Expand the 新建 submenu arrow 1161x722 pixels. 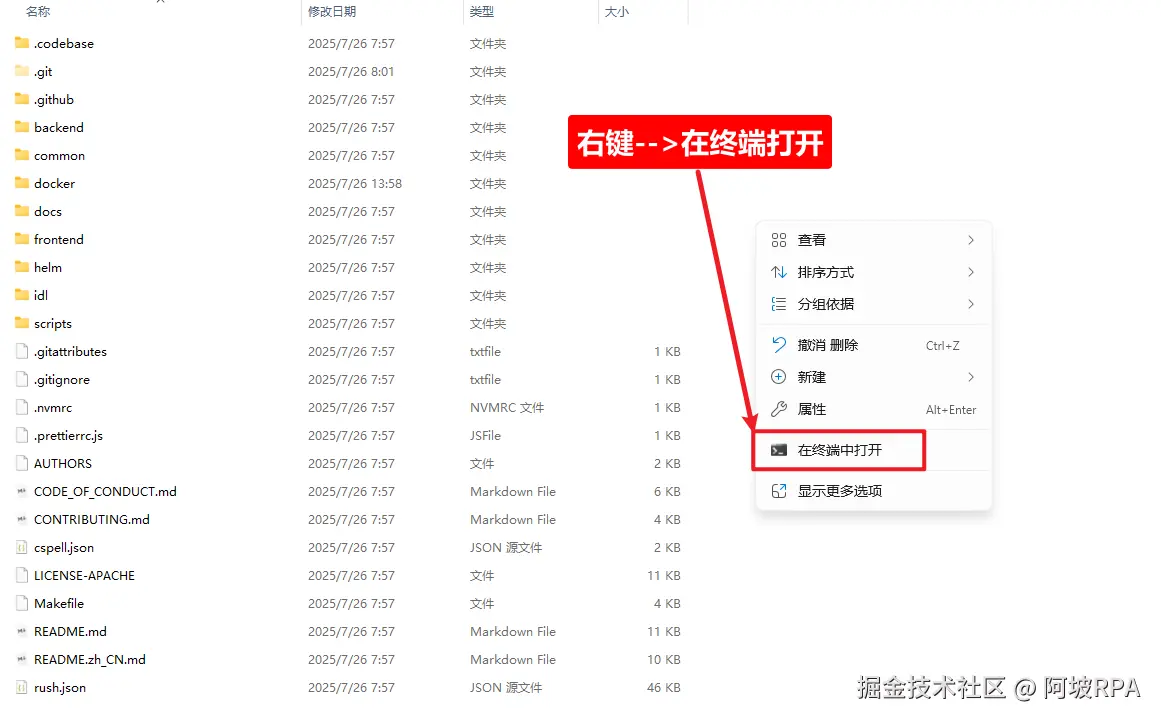[971, 377]
